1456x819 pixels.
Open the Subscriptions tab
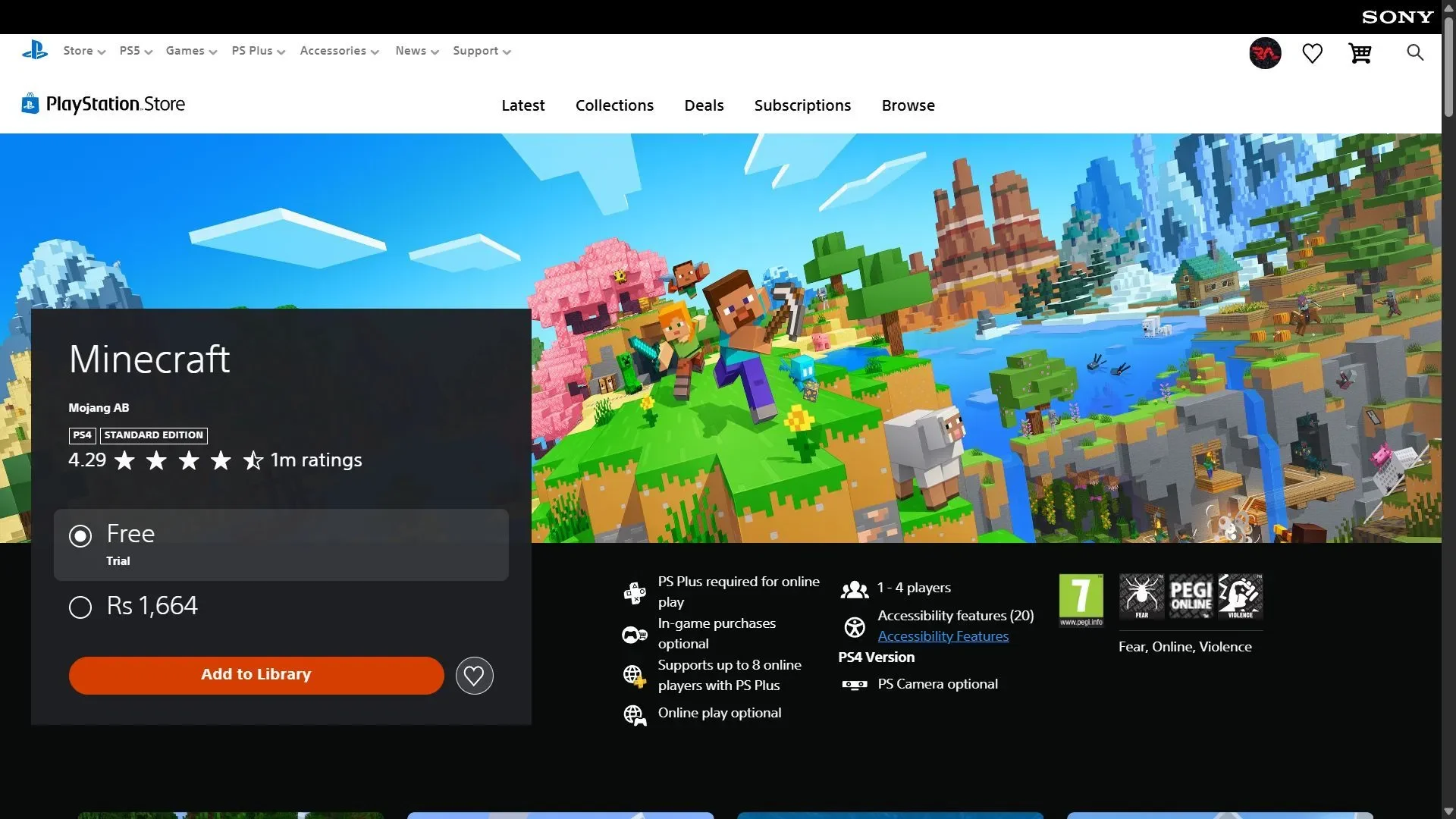(x=802, y=105)
